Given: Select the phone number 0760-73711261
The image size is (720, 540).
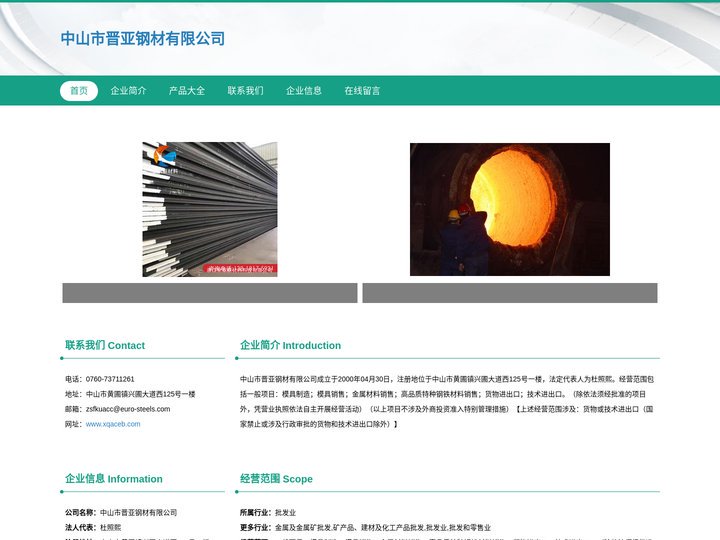Looking at the screenshot, I should click(x=110, y=379).
